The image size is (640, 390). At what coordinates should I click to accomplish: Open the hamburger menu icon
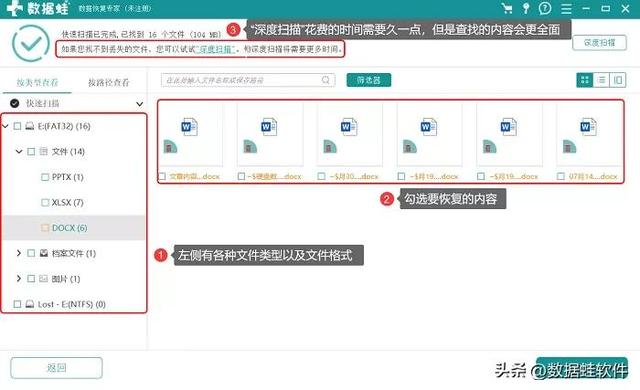pos(566,9)
